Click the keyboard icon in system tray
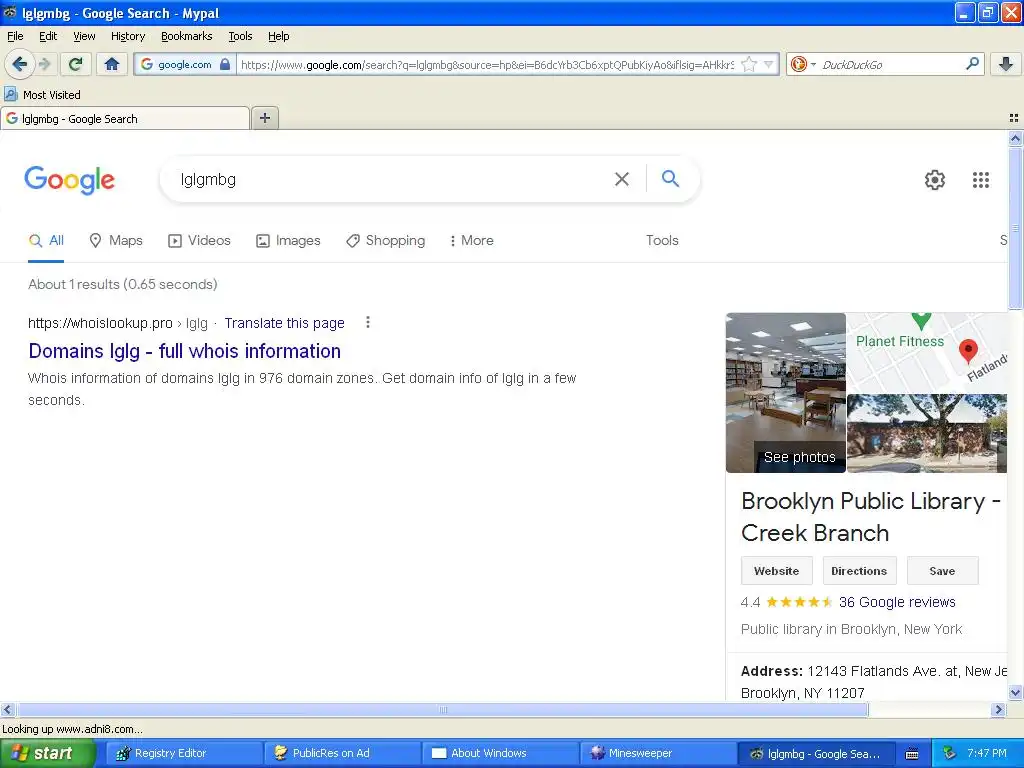This screenshot has width=1024, height=768. tap(912, 754)
